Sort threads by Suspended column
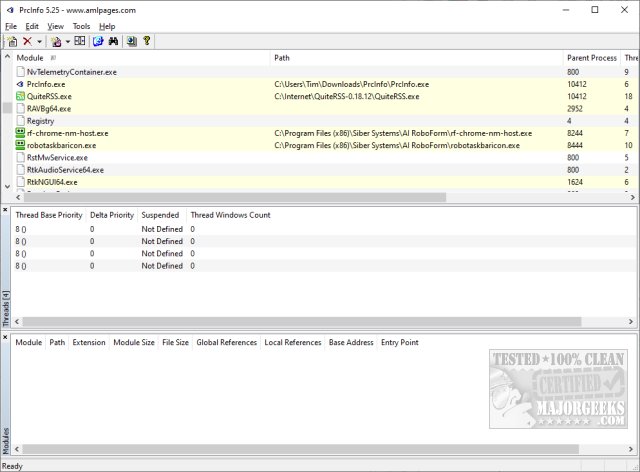Screen dimensions: 640x472 (x=160, y=215)
